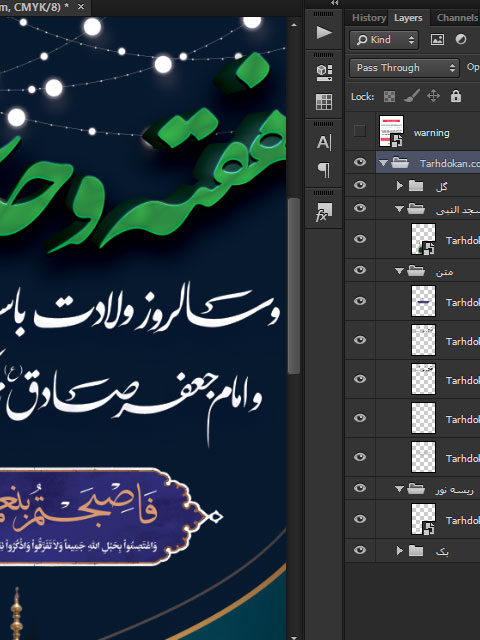Filter layers by adjustment layer icon
Screen dimensions: 480x640
461,40
